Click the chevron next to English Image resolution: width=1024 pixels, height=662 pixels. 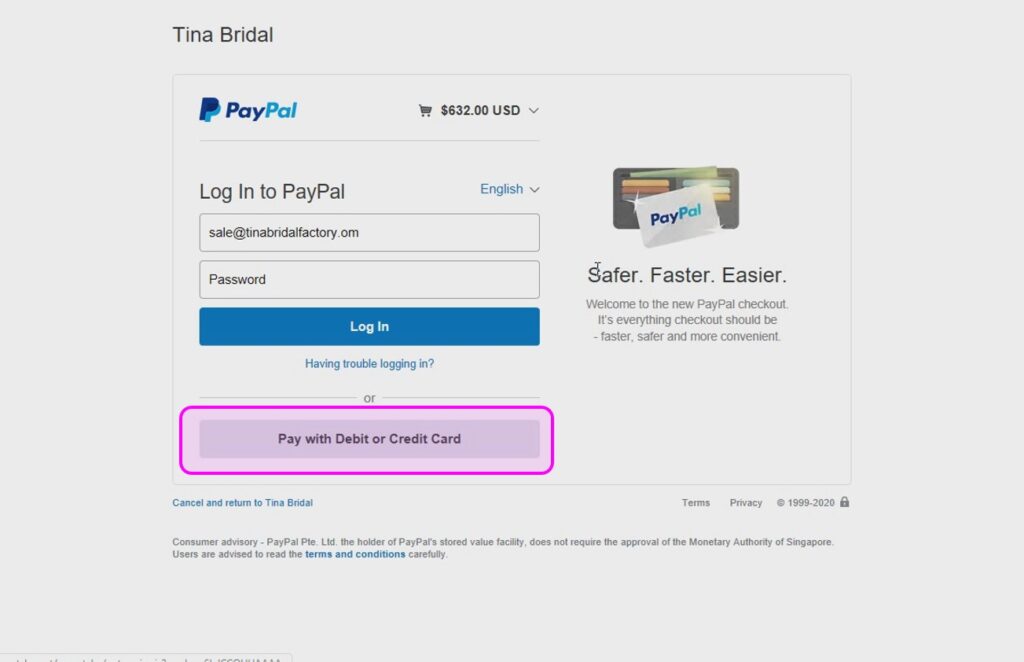534,189
